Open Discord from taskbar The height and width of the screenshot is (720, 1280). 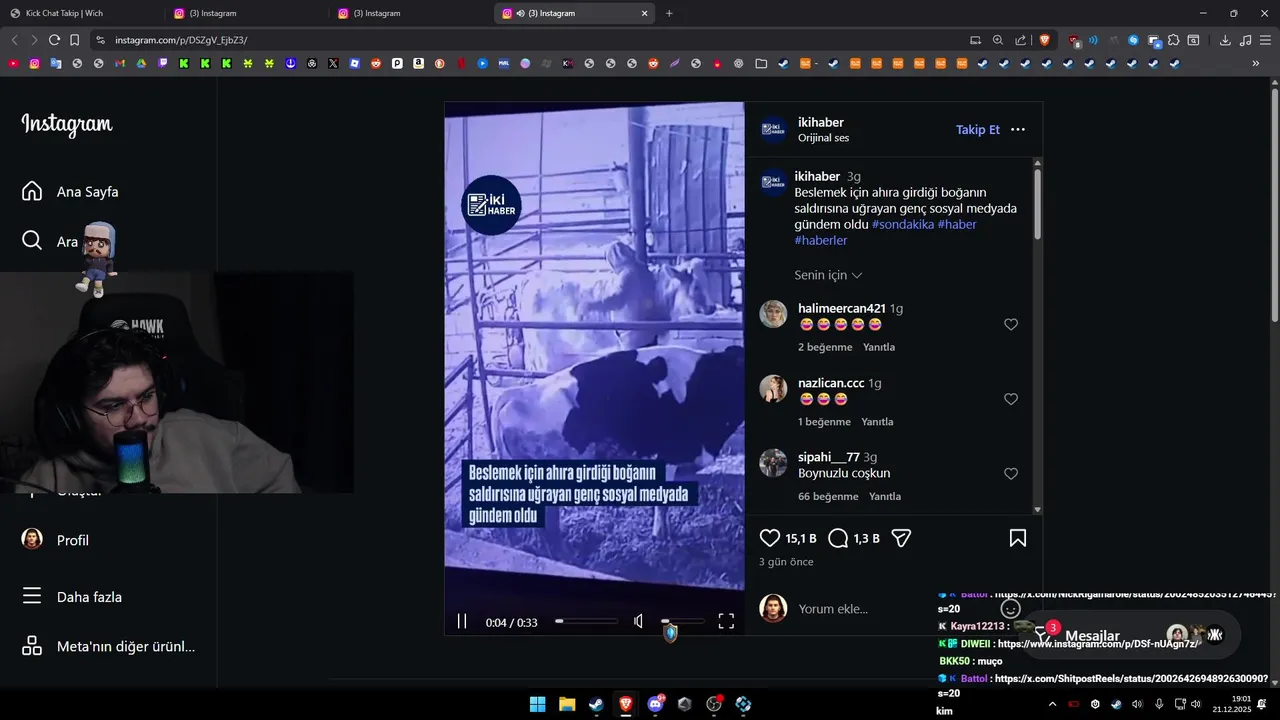coord(655,704)
